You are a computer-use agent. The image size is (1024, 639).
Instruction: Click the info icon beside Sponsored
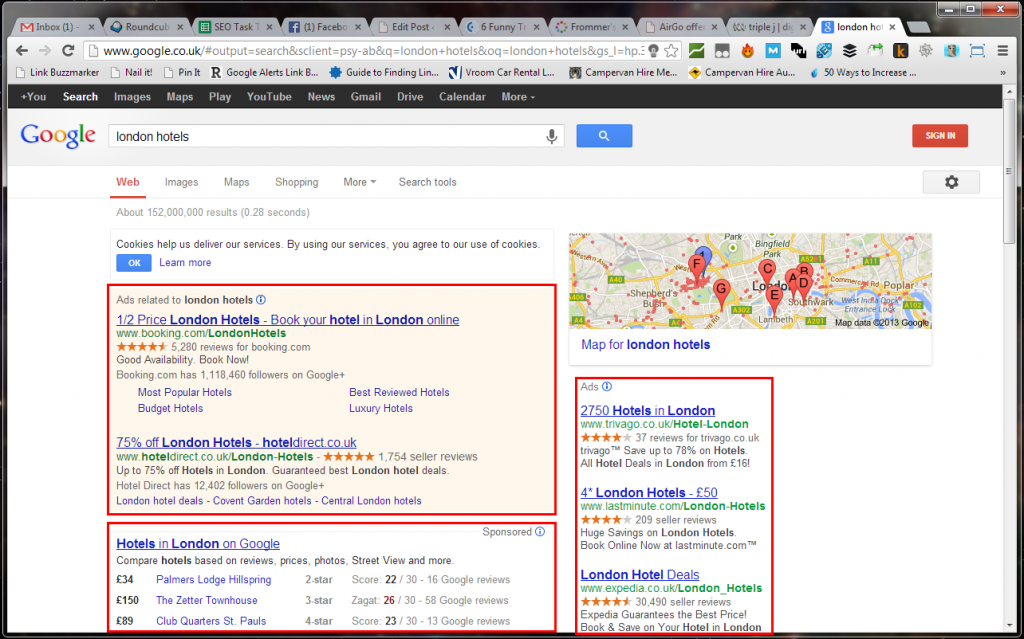[x=540, y=532]
